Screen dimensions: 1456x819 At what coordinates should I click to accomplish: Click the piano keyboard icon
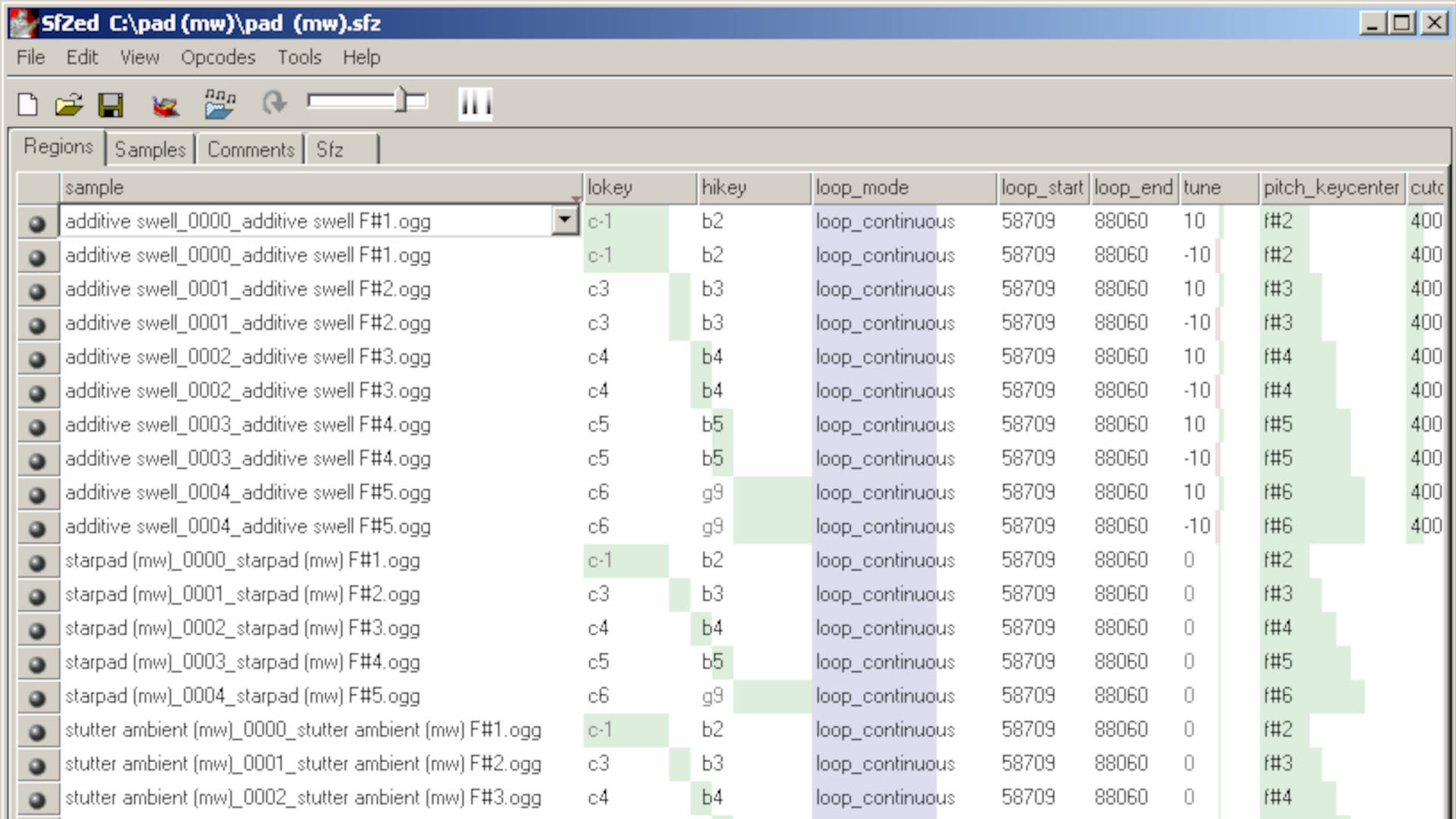[475, 103]
